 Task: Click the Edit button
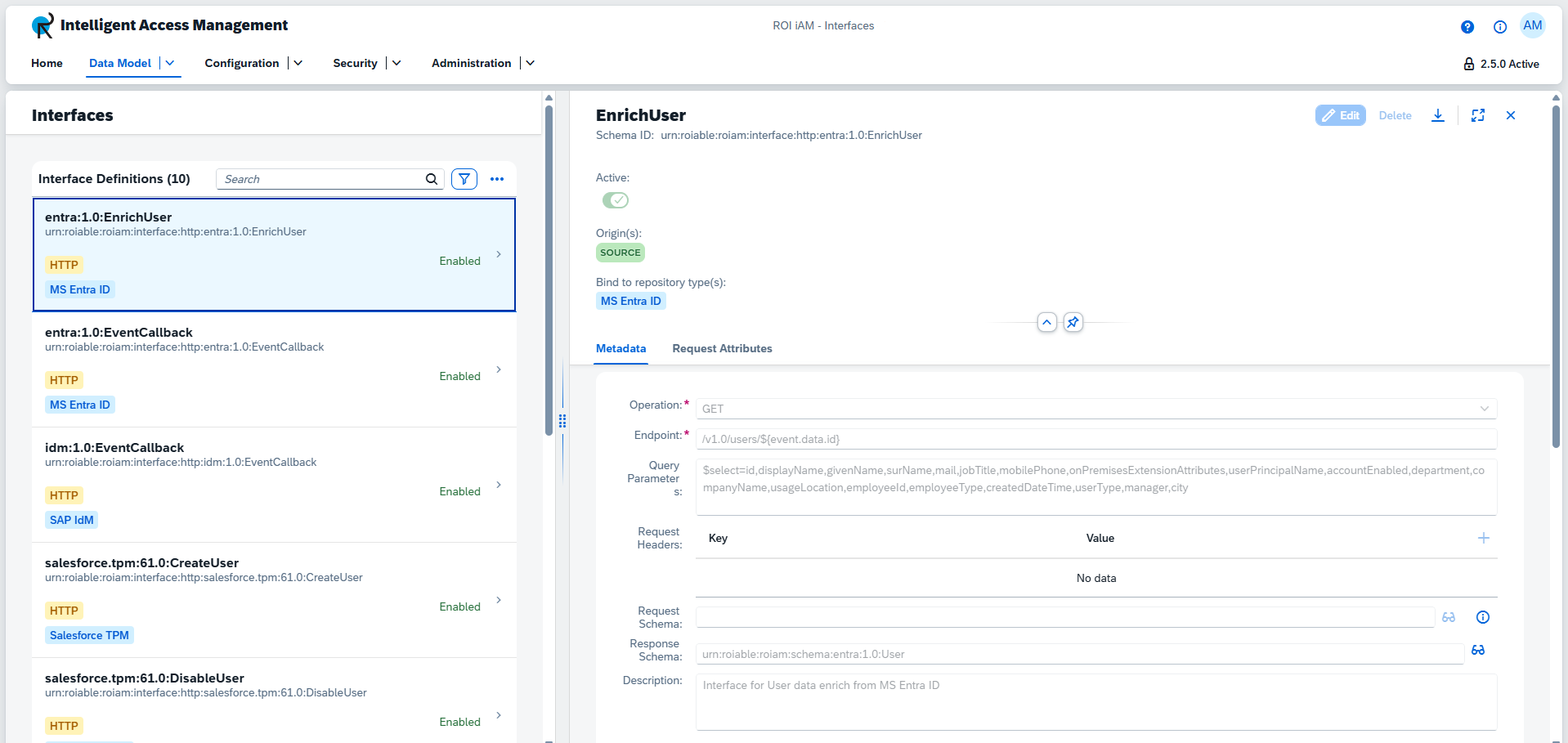tap(1341, 115)
